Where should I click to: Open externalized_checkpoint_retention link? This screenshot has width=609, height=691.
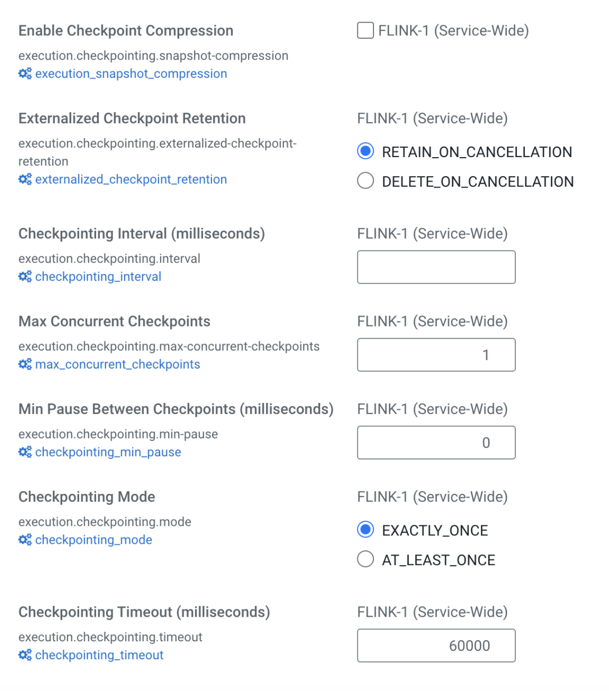coord(131,180)
